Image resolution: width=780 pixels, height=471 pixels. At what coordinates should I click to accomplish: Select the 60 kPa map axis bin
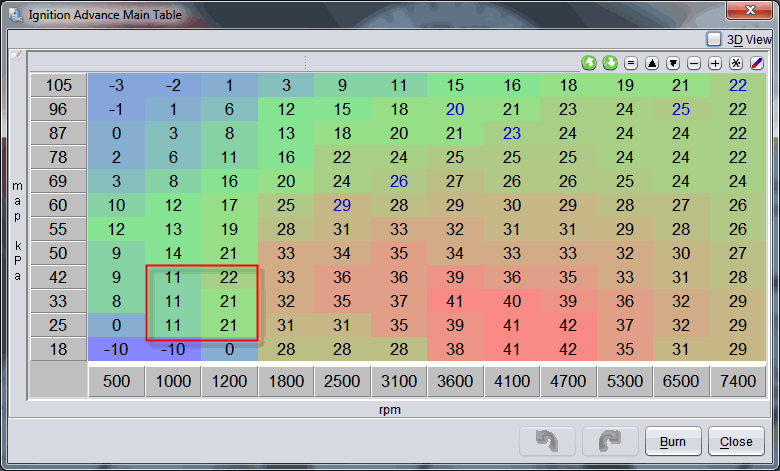59,205
